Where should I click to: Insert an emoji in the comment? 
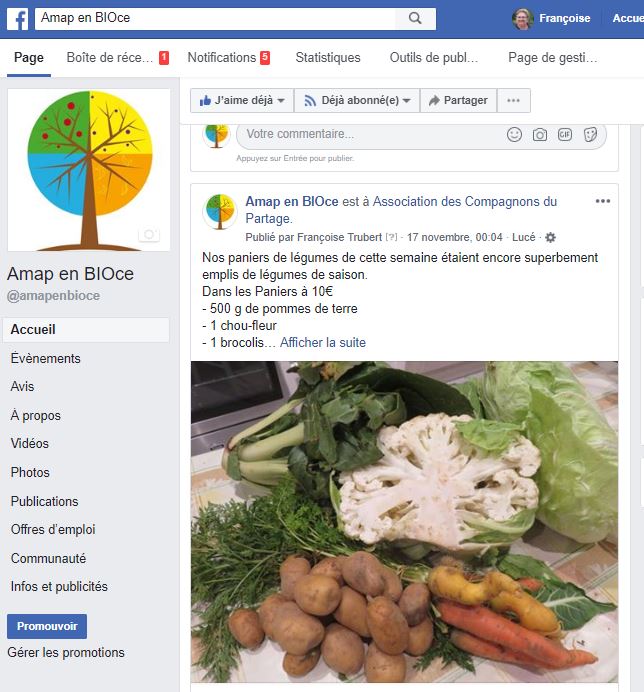[514, 134]
